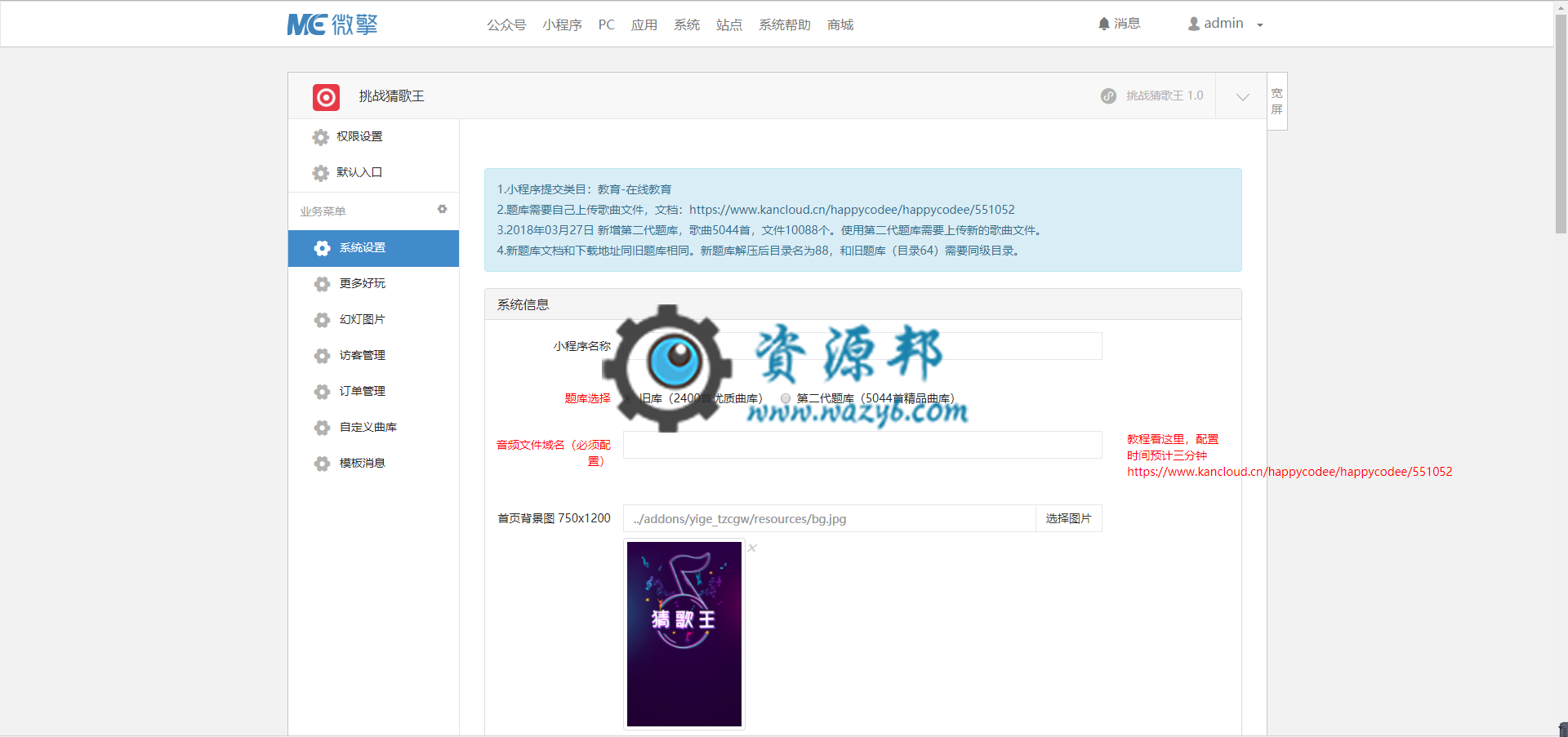
Task: Click the 幻灯图片 gear icon
Action: tap(323, 320)
